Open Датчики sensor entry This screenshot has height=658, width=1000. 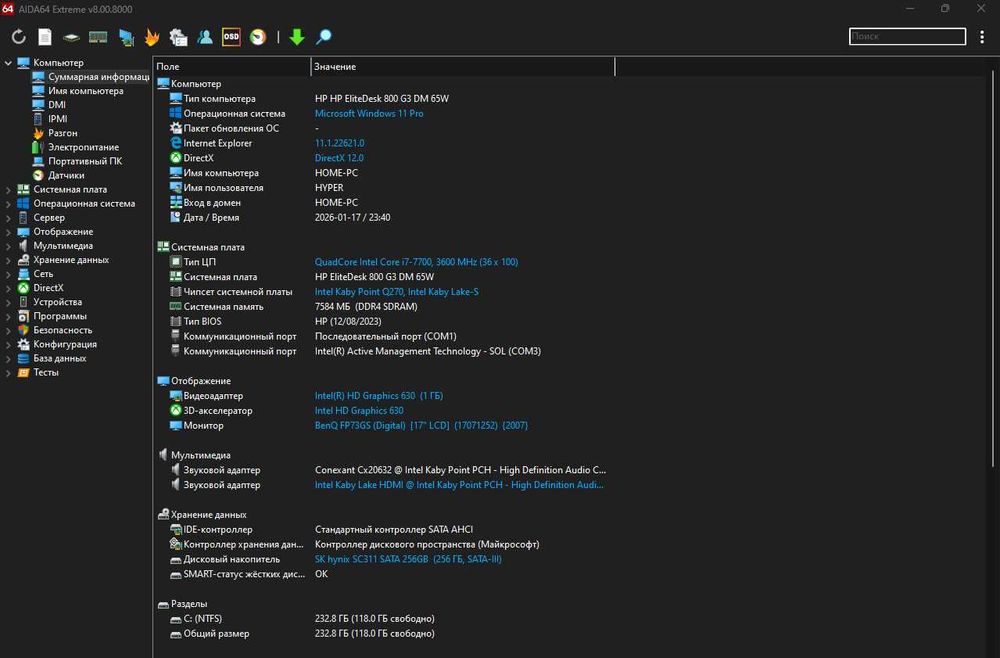(59, 175)
